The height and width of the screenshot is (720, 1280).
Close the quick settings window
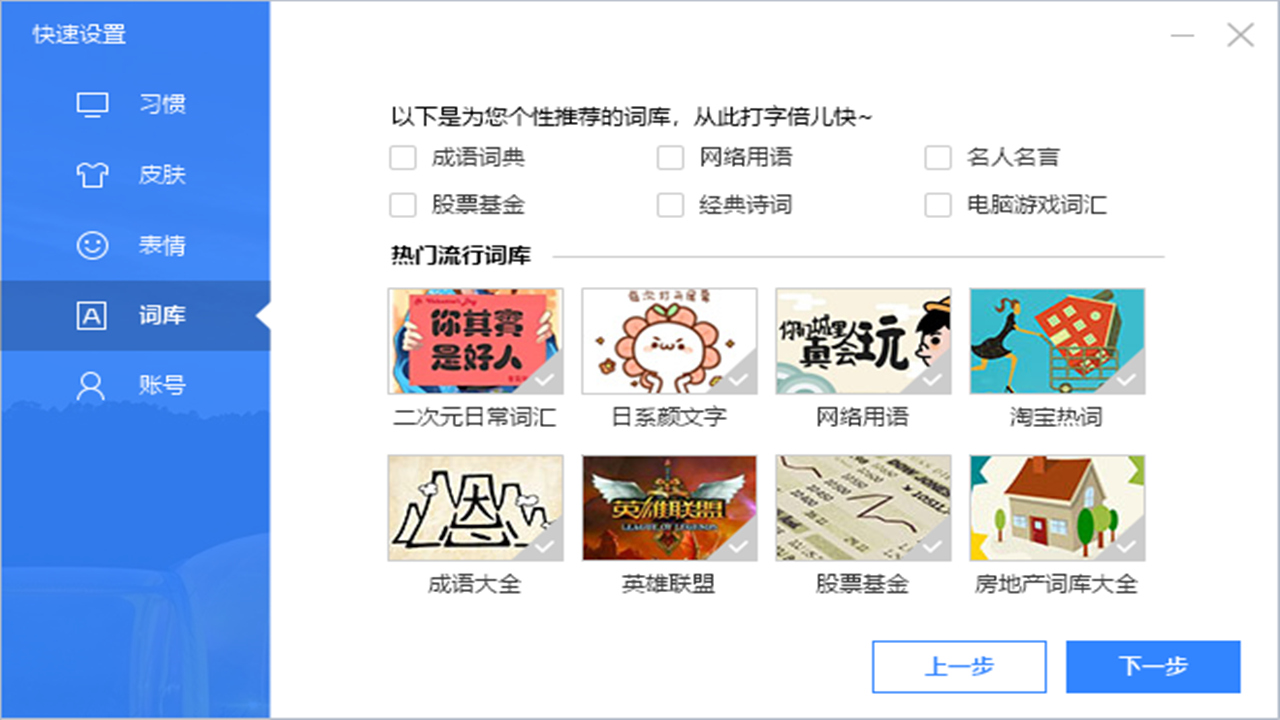(1240, 36)
